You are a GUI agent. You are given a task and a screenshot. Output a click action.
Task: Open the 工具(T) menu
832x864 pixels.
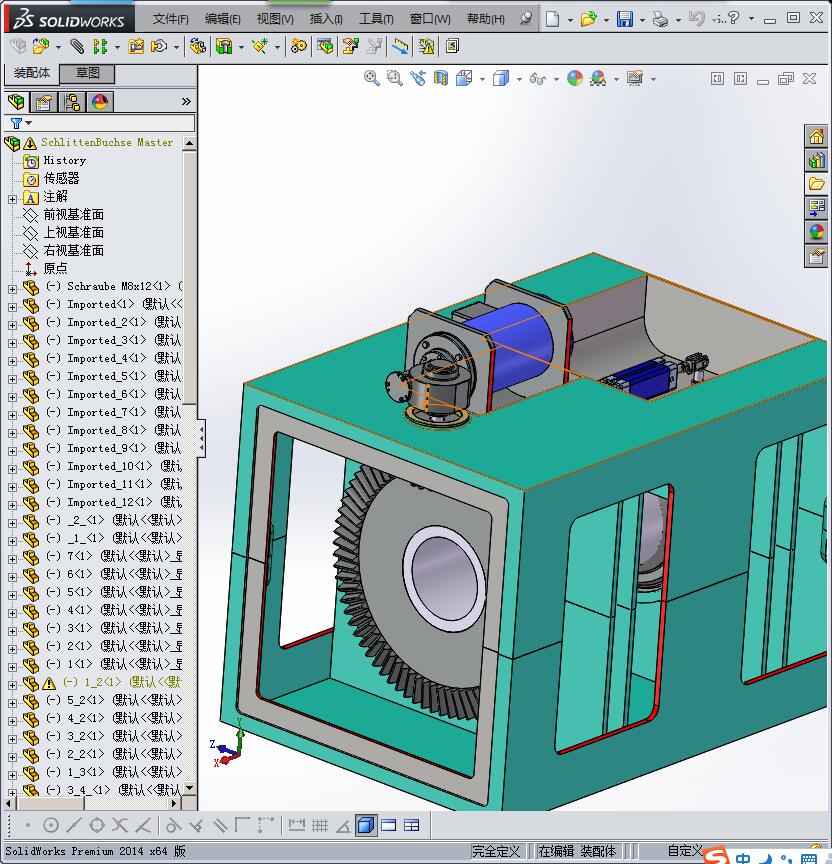point(376,19)
